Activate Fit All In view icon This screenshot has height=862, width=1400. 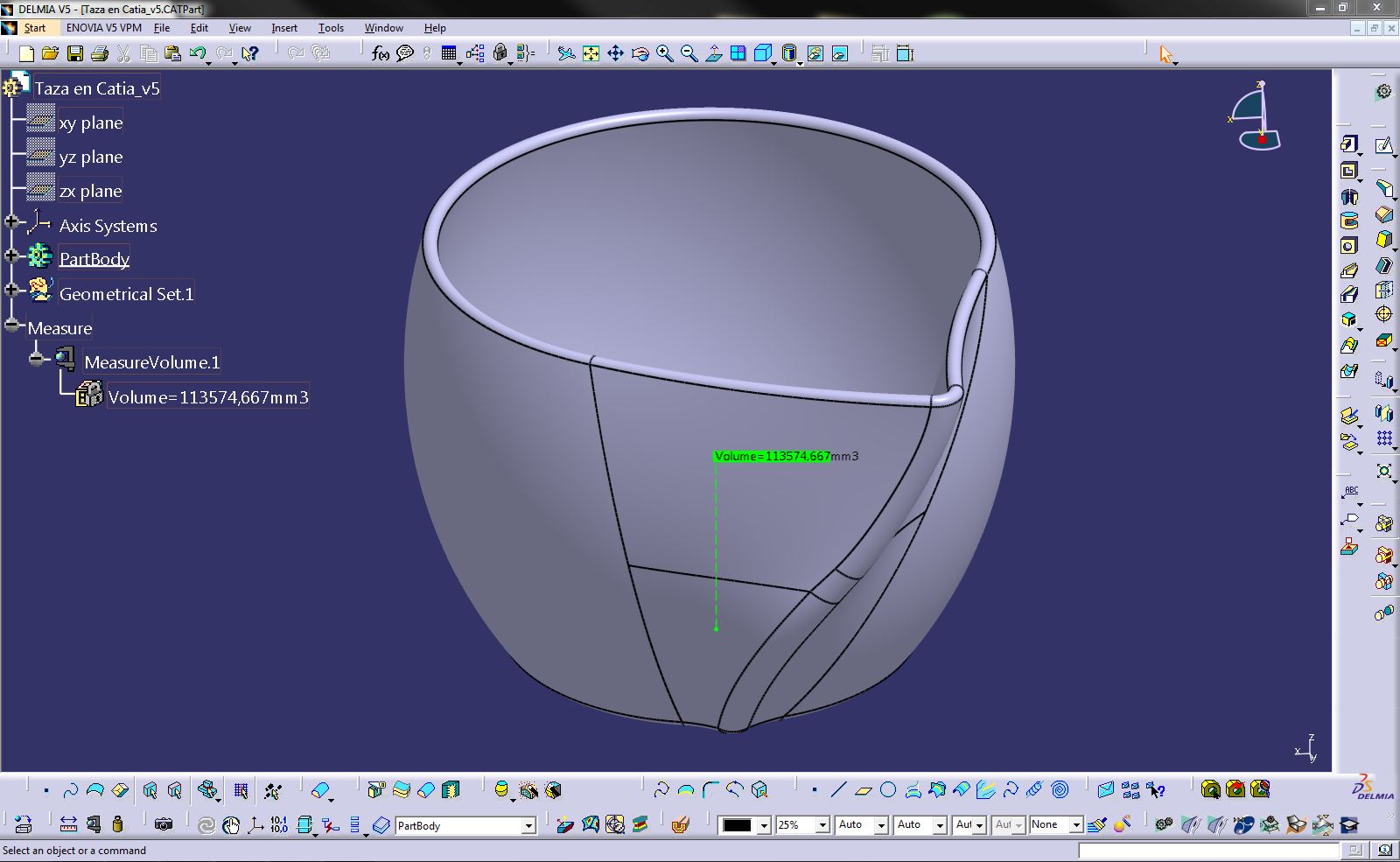(591, 53)
